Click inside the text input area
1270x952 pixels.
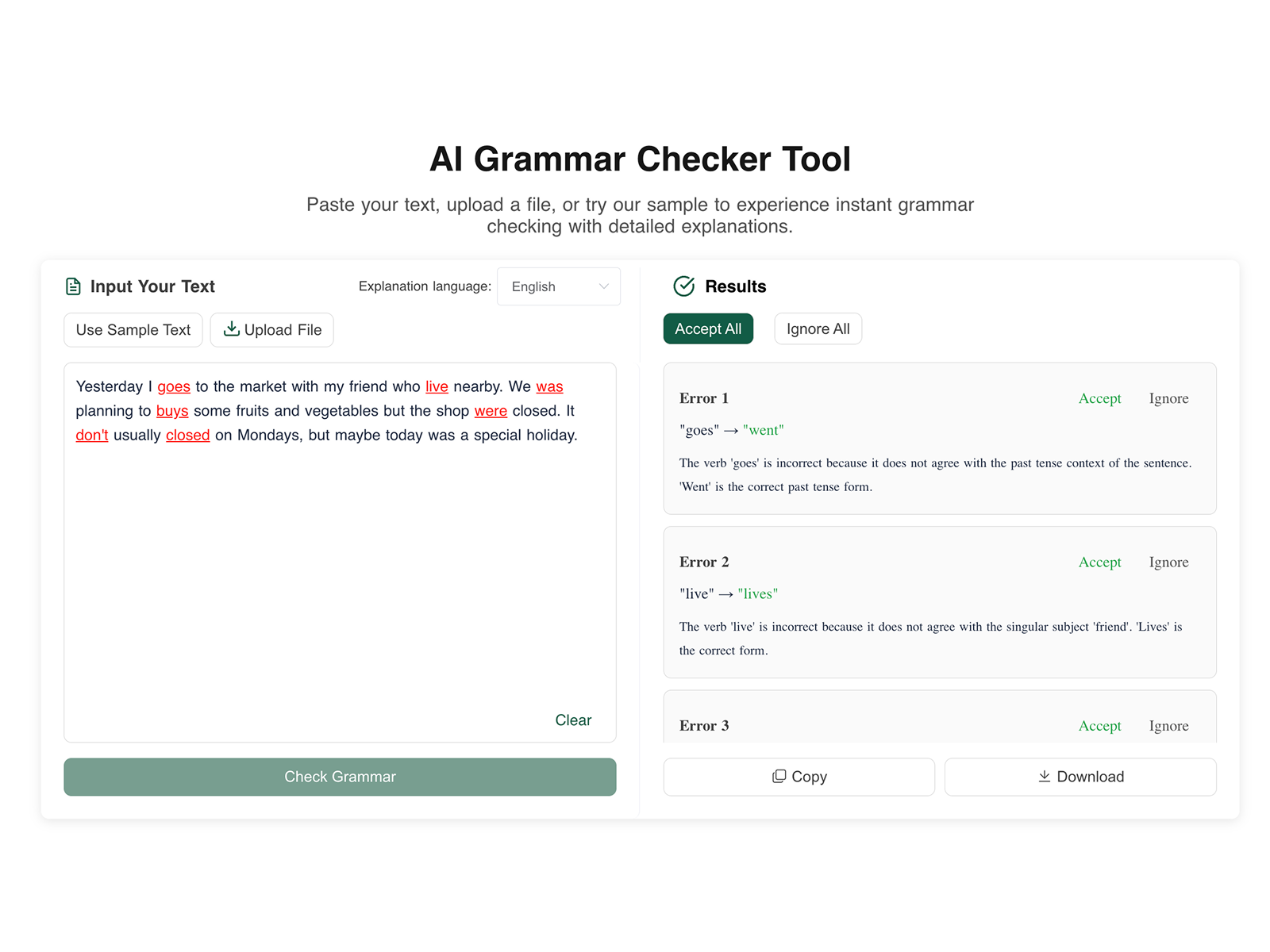(340, 555)
